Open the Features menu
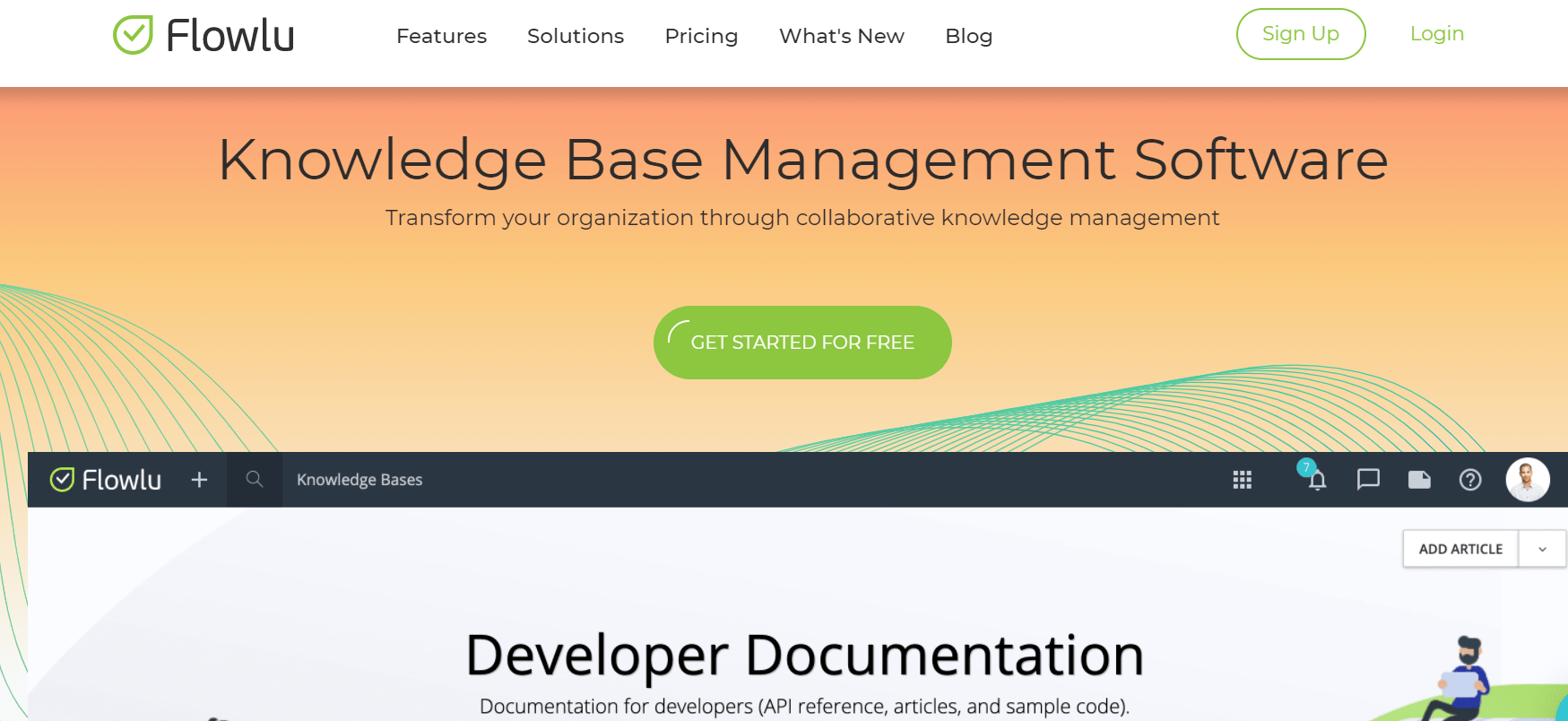This screenshot has width=1568, height=721. click(441, 36)
